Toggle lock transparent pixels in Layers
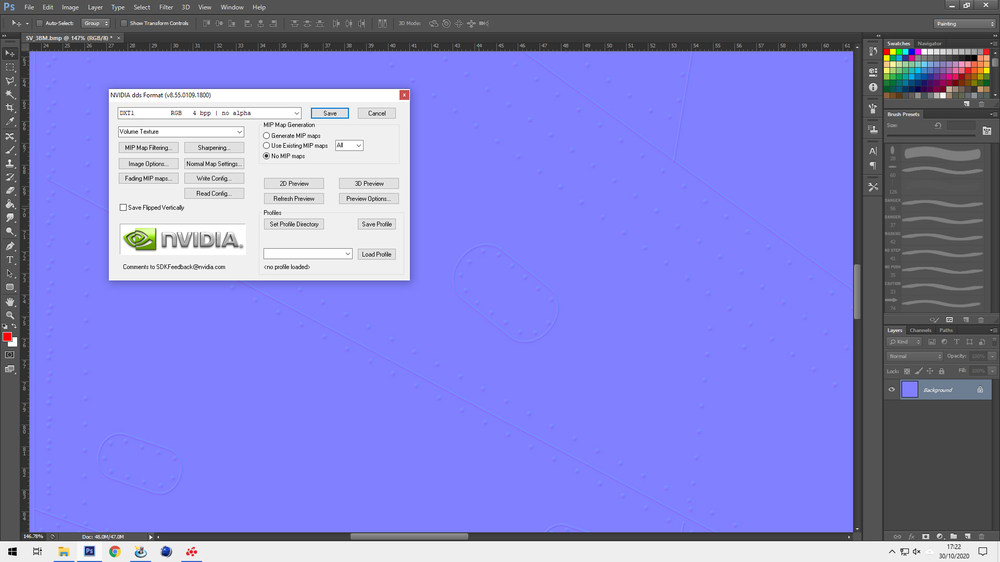The width and height of the screenshot is (1000, 562). tap(907, 371)
